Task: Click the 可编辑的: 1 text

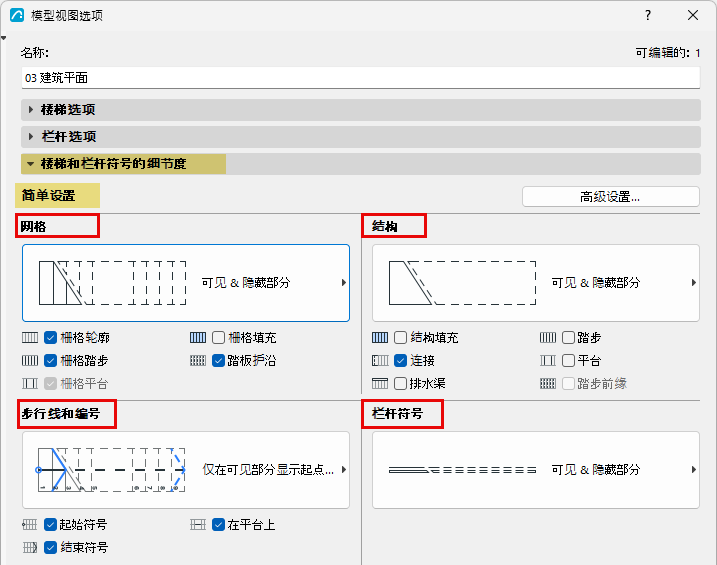Action: pyautogui.click(x=668, y=53)
